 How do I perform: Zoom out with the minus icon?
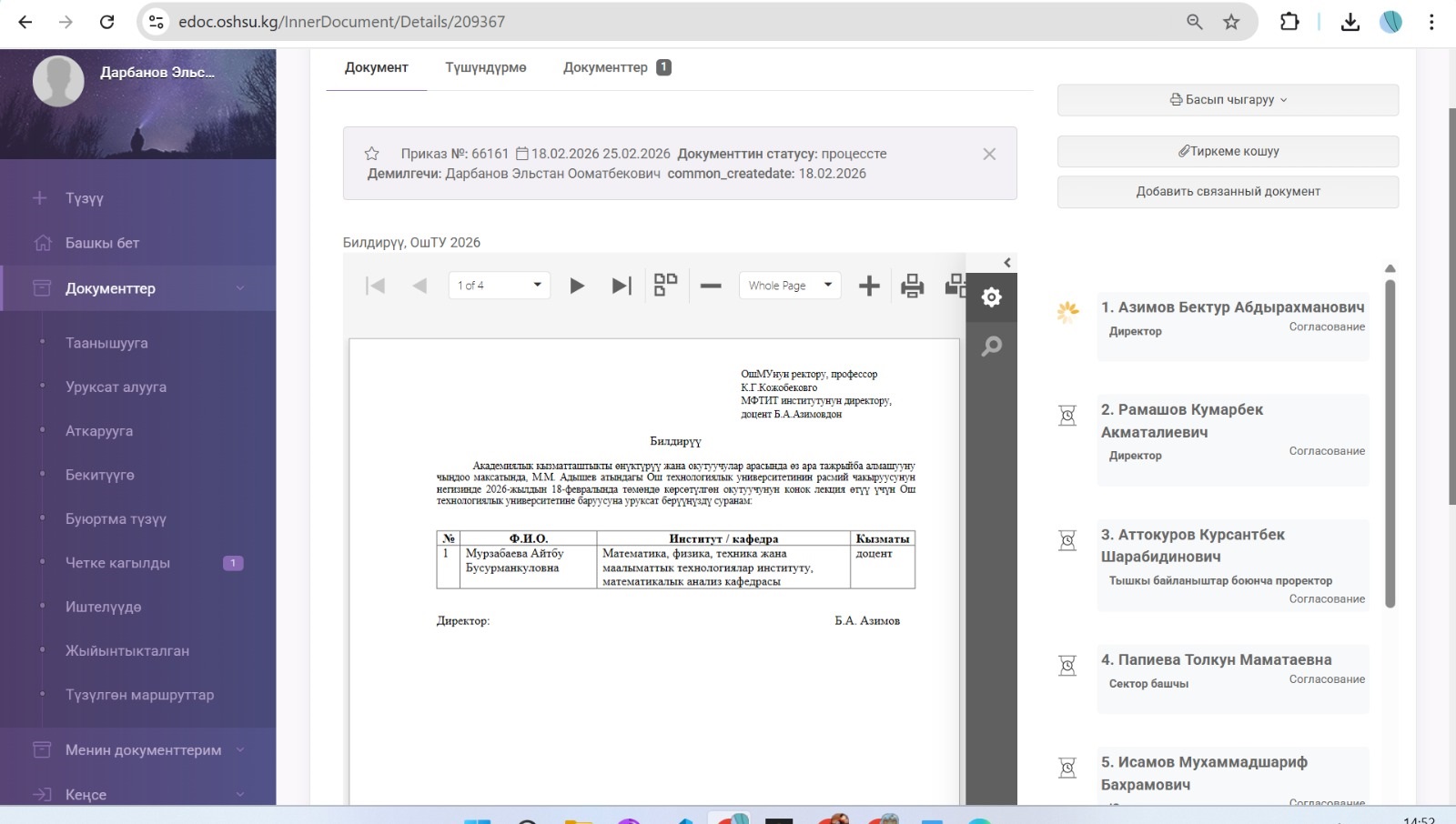[711, 286]
